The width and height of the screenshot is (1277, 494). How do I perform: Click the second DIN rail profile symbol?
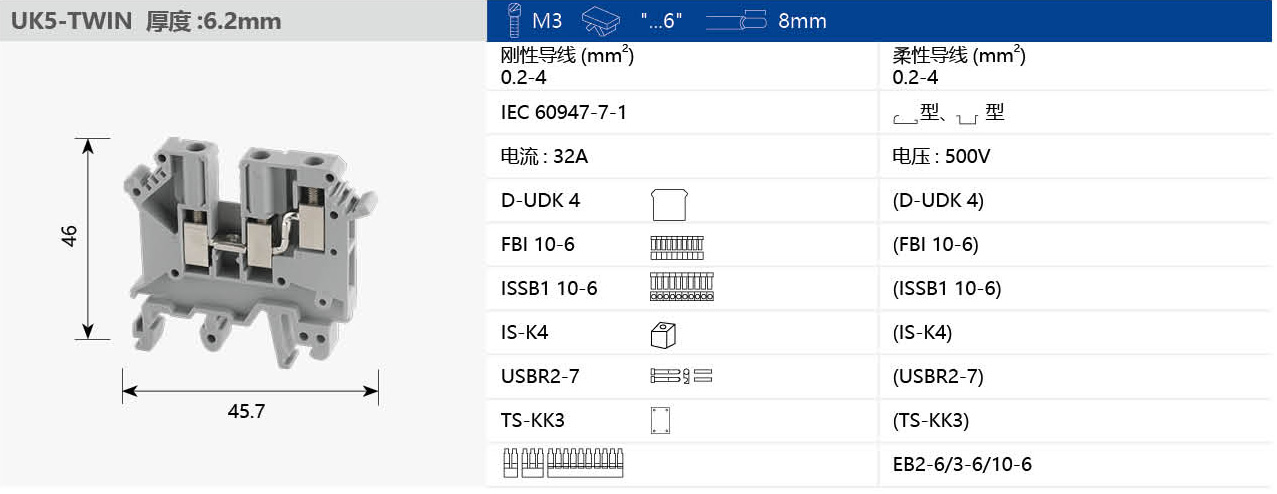967,119
